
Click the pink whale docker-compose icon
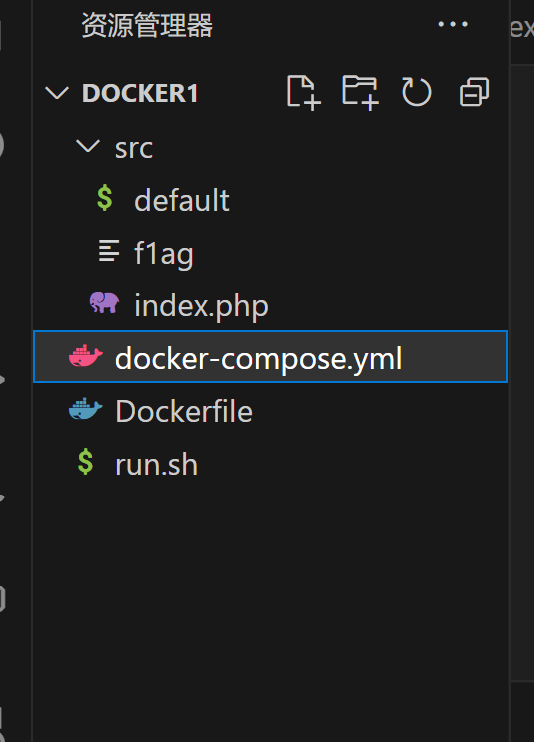click(x=86, y=356)
